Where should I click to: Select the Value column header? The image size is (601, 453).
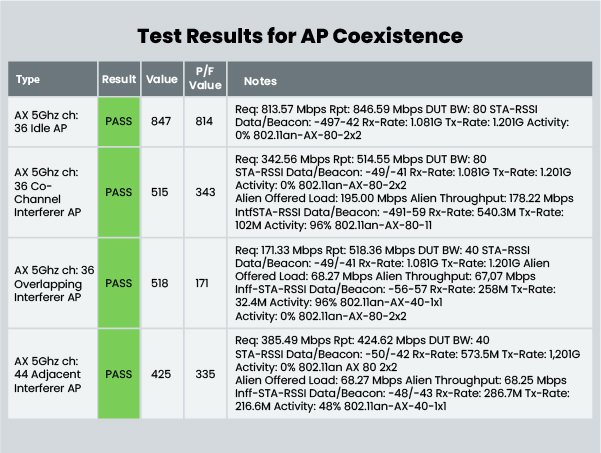point(162,80)
